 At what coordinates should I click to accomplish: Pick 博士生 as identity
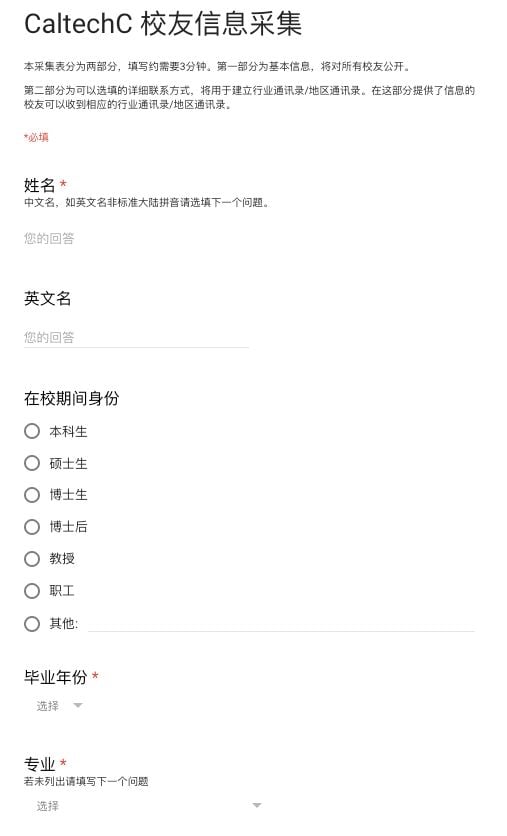click(x=32, y=495)
